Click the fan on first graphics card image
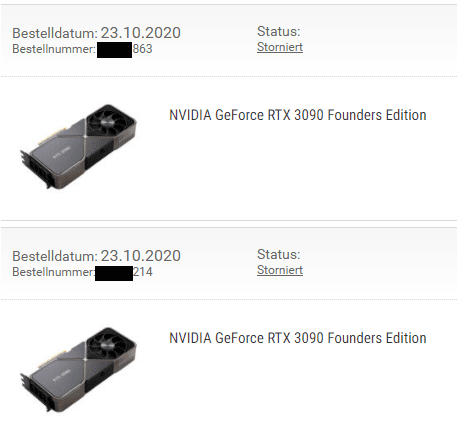Screen dimensions: 457x438 coord(108,122)
